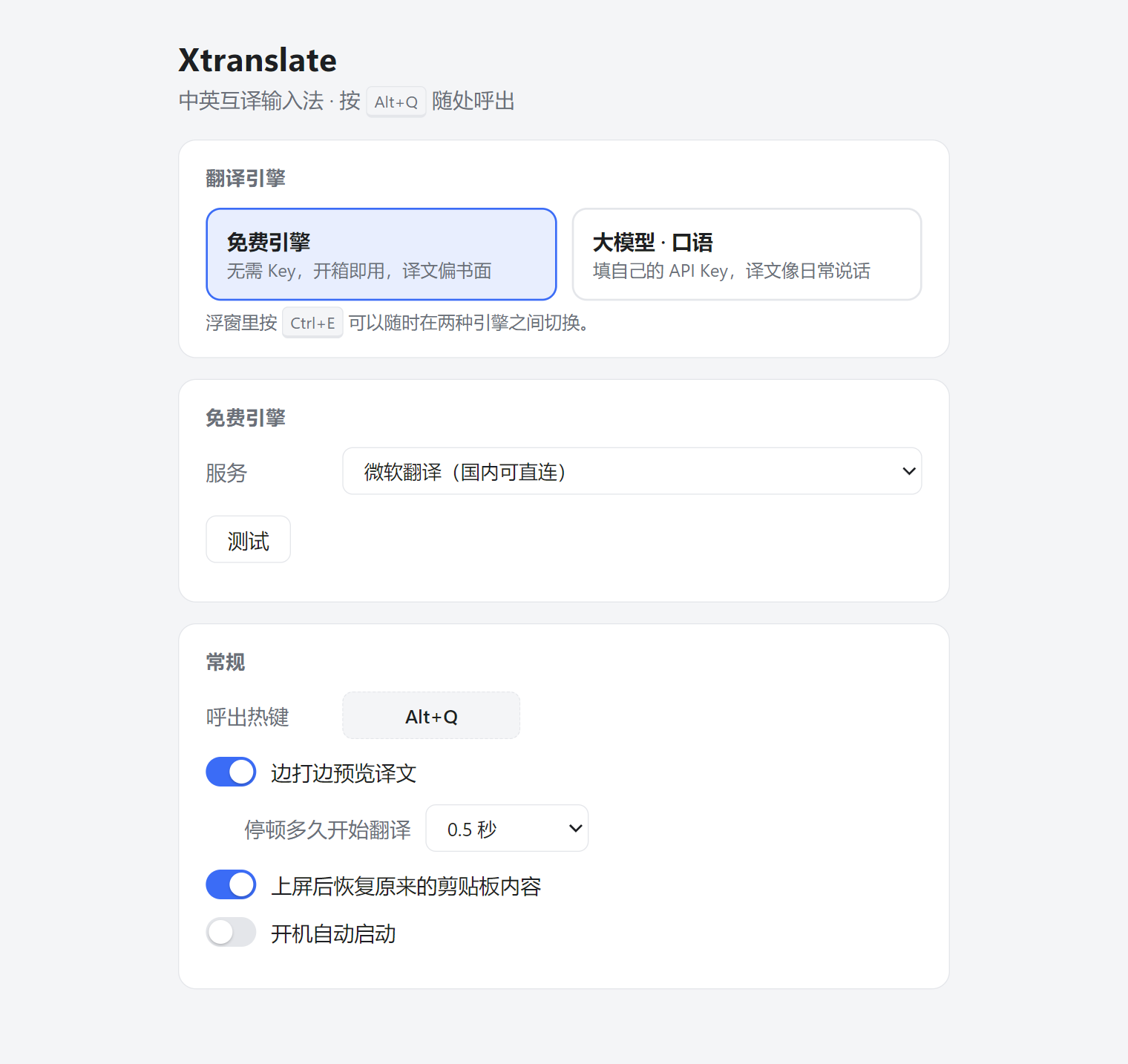Click the 服务 field label
This screenshot has height=1064, width=1128.
226,473
